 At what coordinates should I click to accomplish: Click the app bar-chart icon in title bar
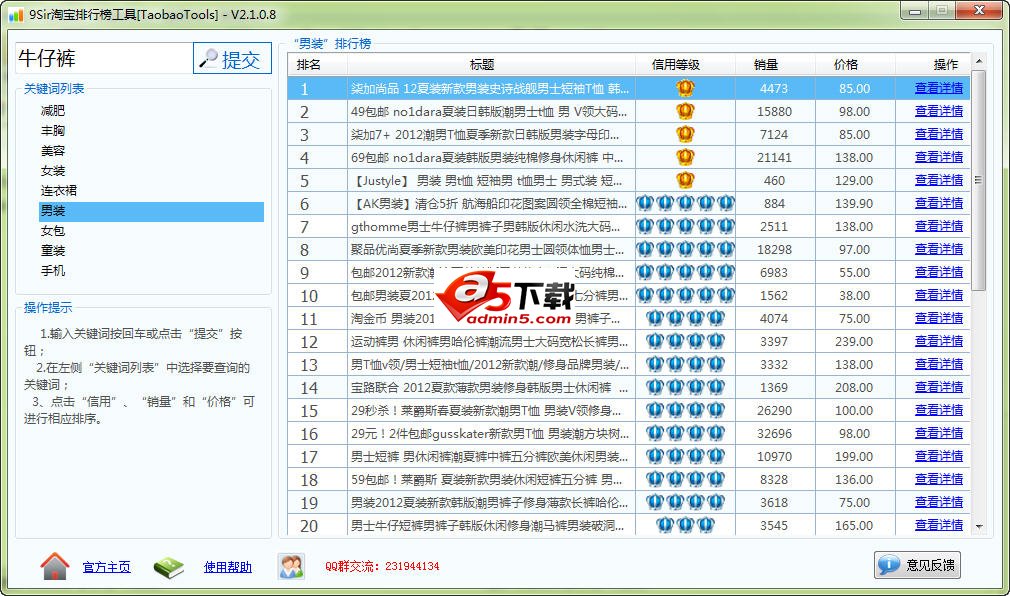tap(15, 14)
